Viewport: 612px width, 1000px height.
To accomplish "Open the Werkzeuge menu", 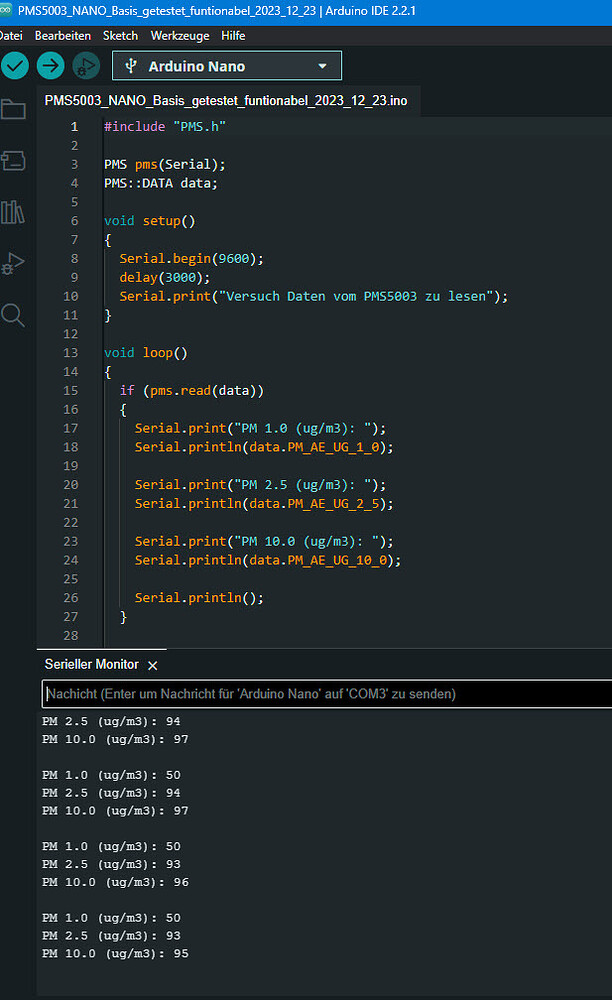I will [180, 35].
